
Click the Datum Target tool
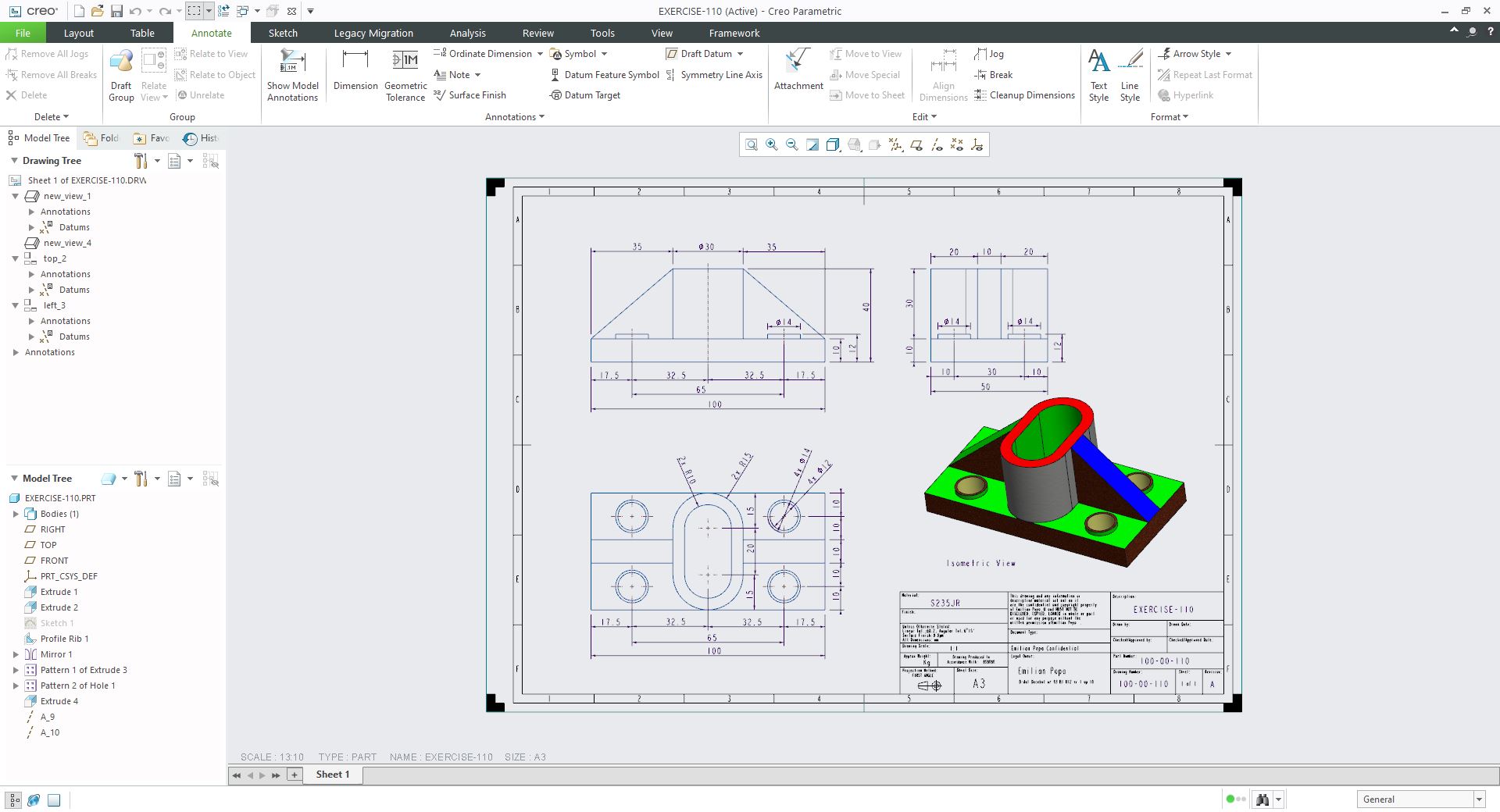pos(584,95)
